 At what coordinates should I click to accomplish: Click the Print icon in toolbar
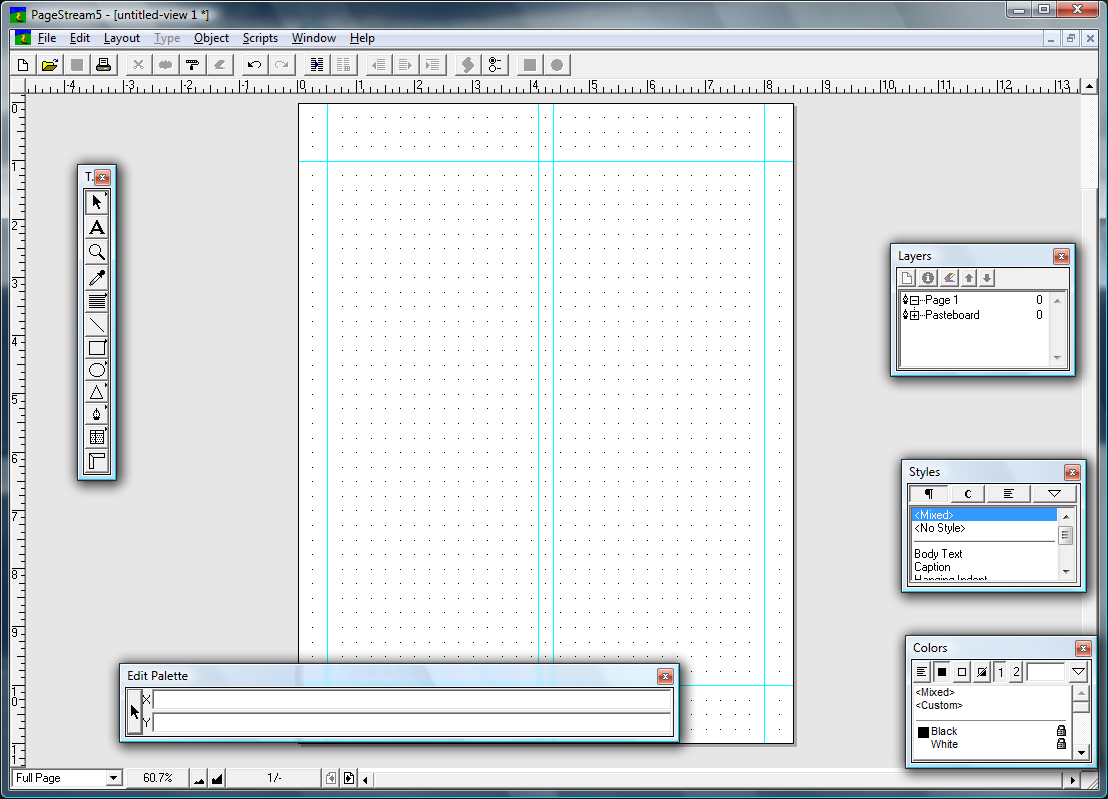[103, 65]
